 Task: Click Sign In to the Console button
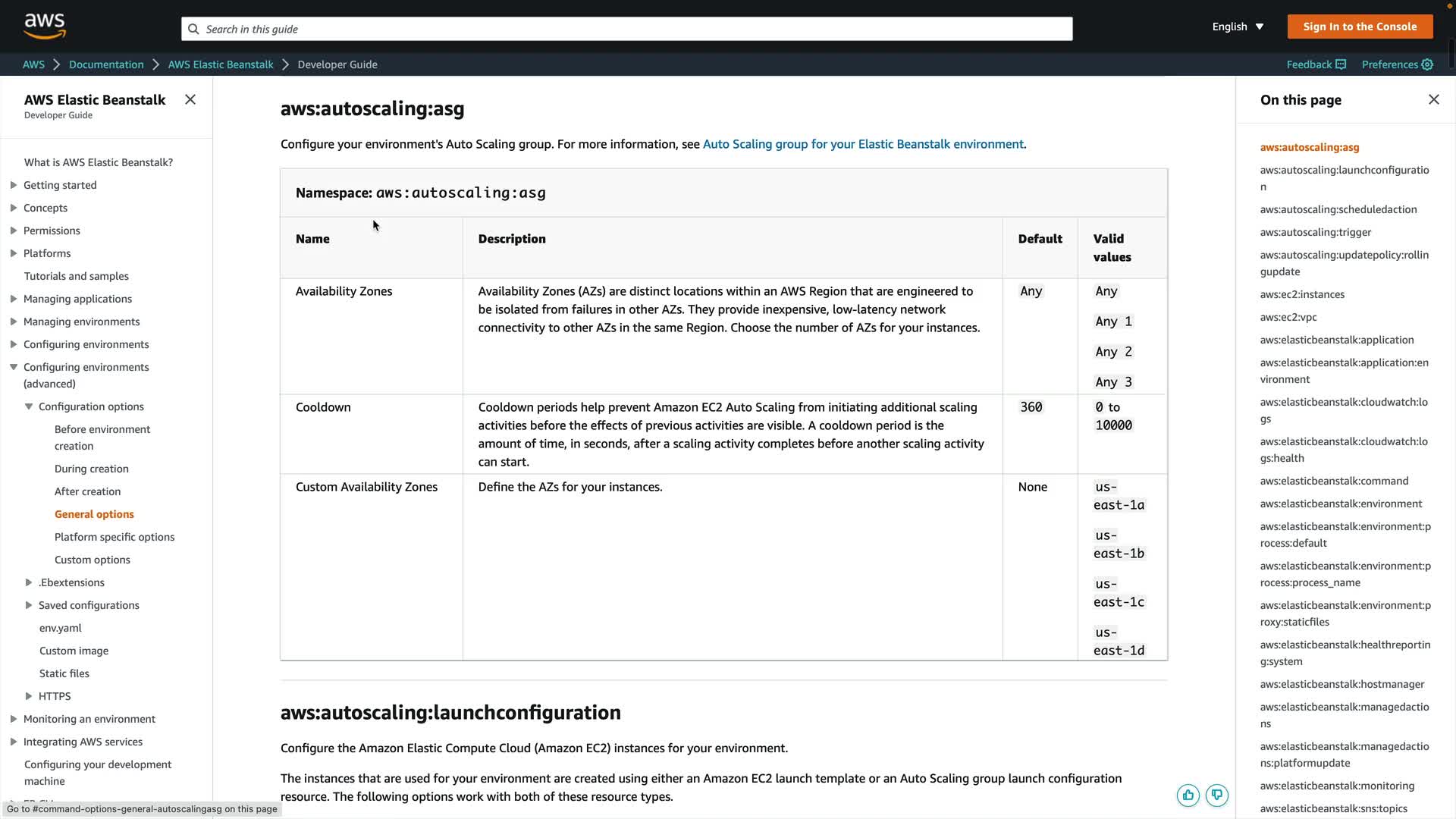click(x=1359, y=27)
